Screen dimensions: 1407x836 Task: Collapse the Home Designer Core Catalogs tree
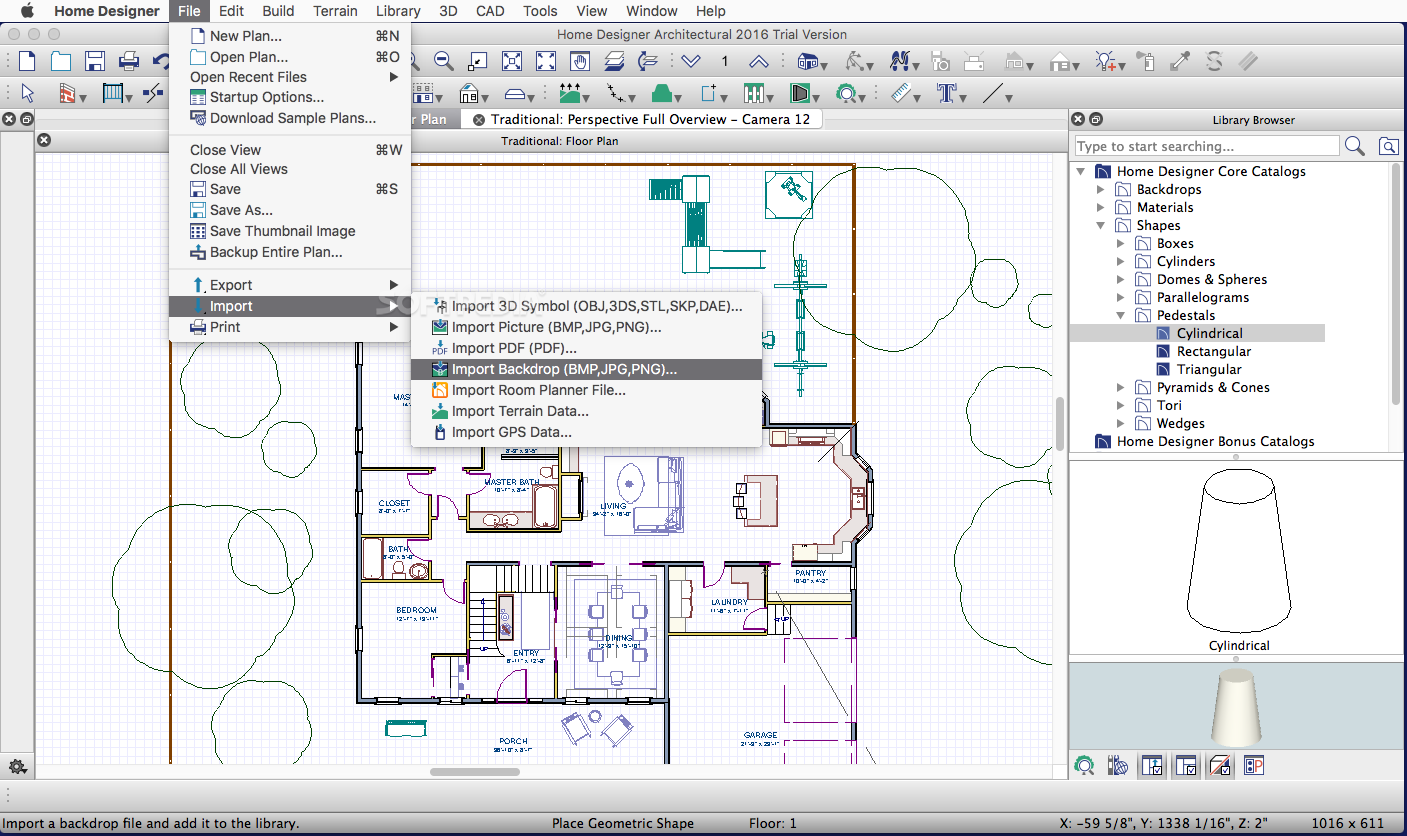click(x=1081, y=171)
